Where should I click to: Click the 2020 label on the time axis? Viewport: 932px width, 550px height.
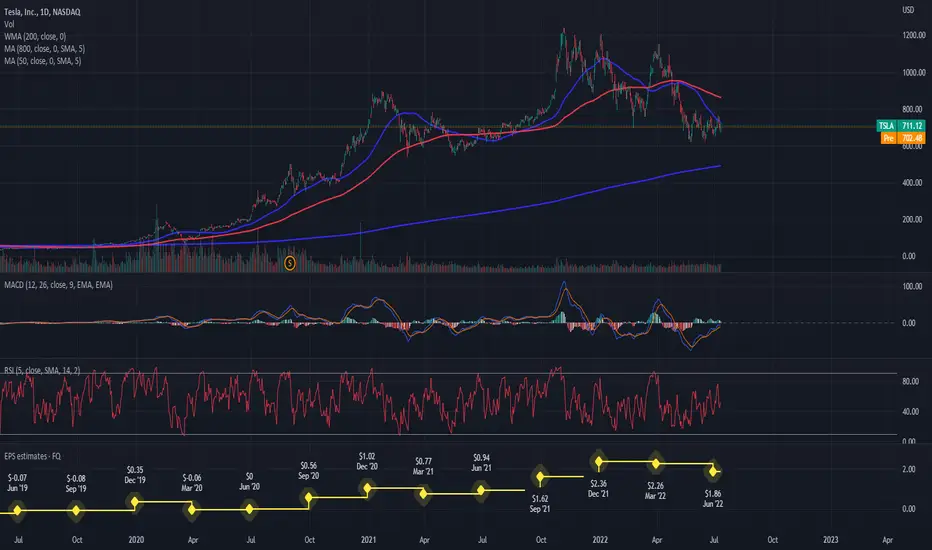tap(136, 540)
